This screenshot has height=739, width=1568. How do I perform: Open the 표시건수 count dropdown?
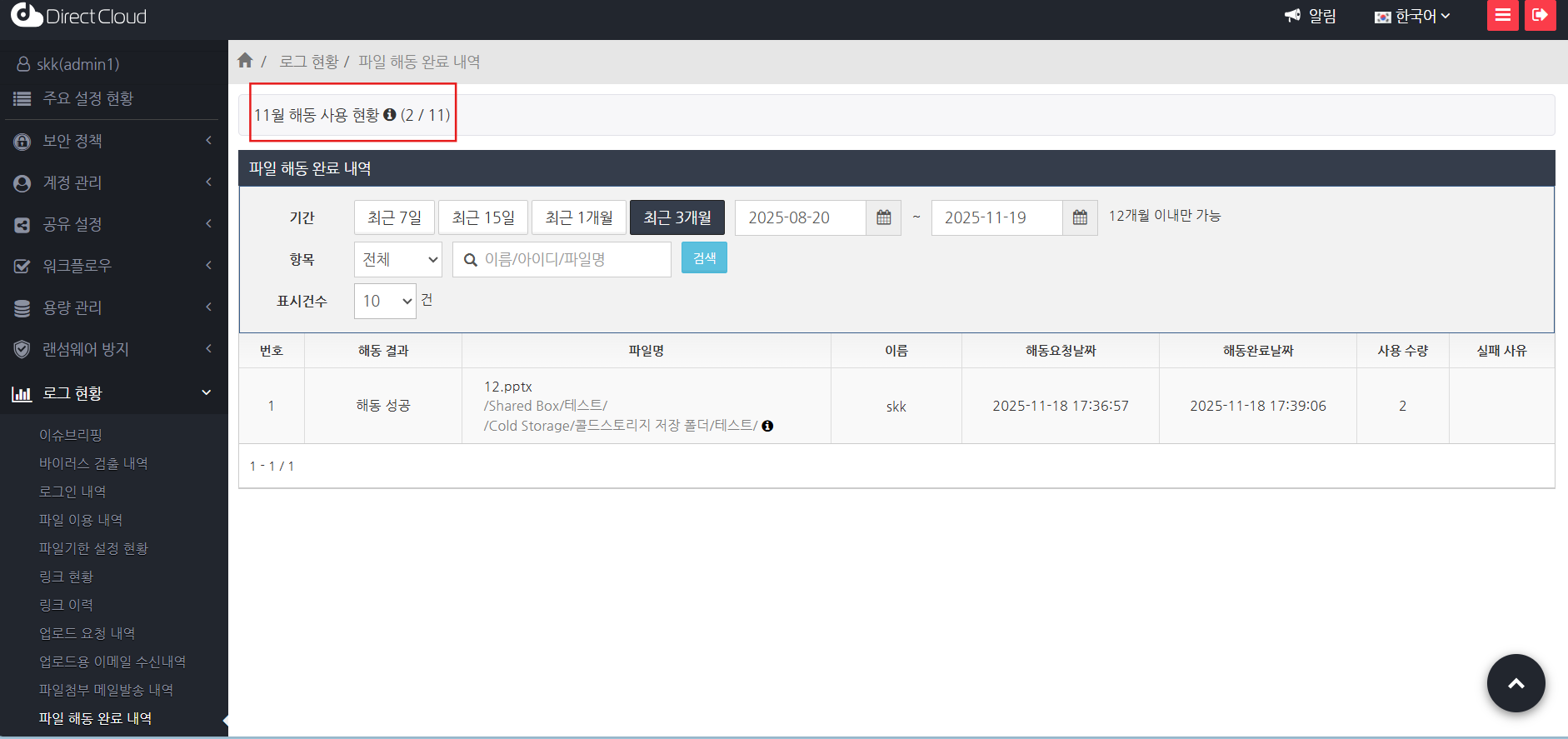click(x=385, y=302)
